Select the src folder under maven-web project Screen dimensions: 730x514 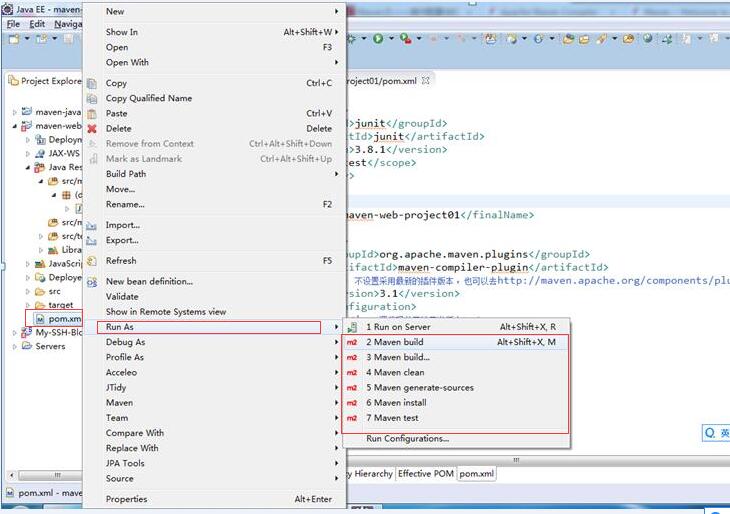coord(48,291)
